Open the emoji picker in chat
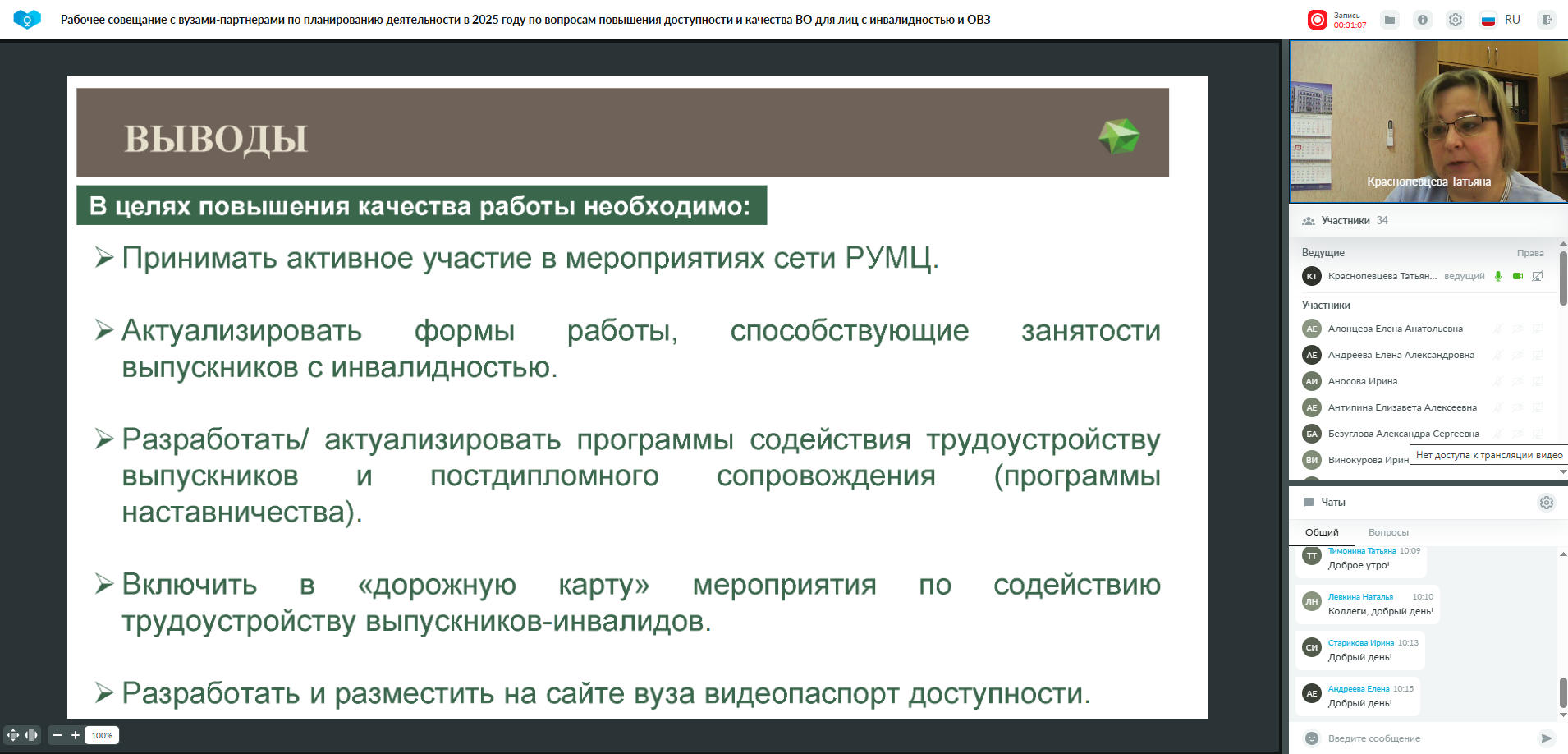The image size is (1568, 754). (x=1312, y=738)
